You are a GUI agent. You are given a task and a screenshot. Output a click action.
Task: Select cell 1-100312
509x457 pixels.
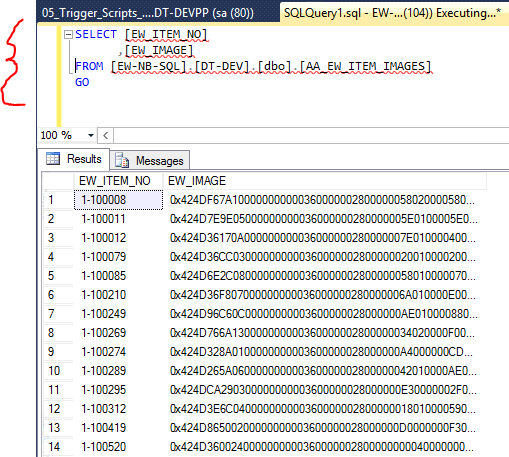click(x=118, y=409)
